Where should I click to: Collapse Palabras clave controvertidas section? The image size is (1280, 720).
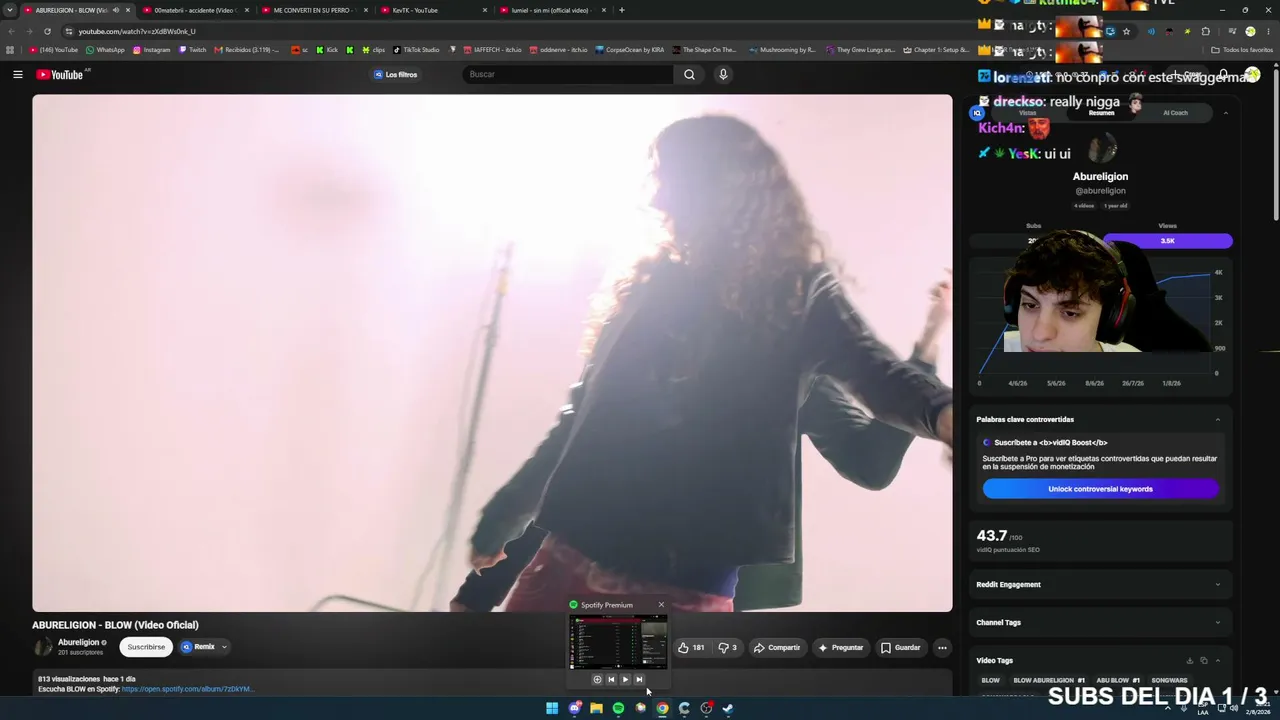(1217, 419)
